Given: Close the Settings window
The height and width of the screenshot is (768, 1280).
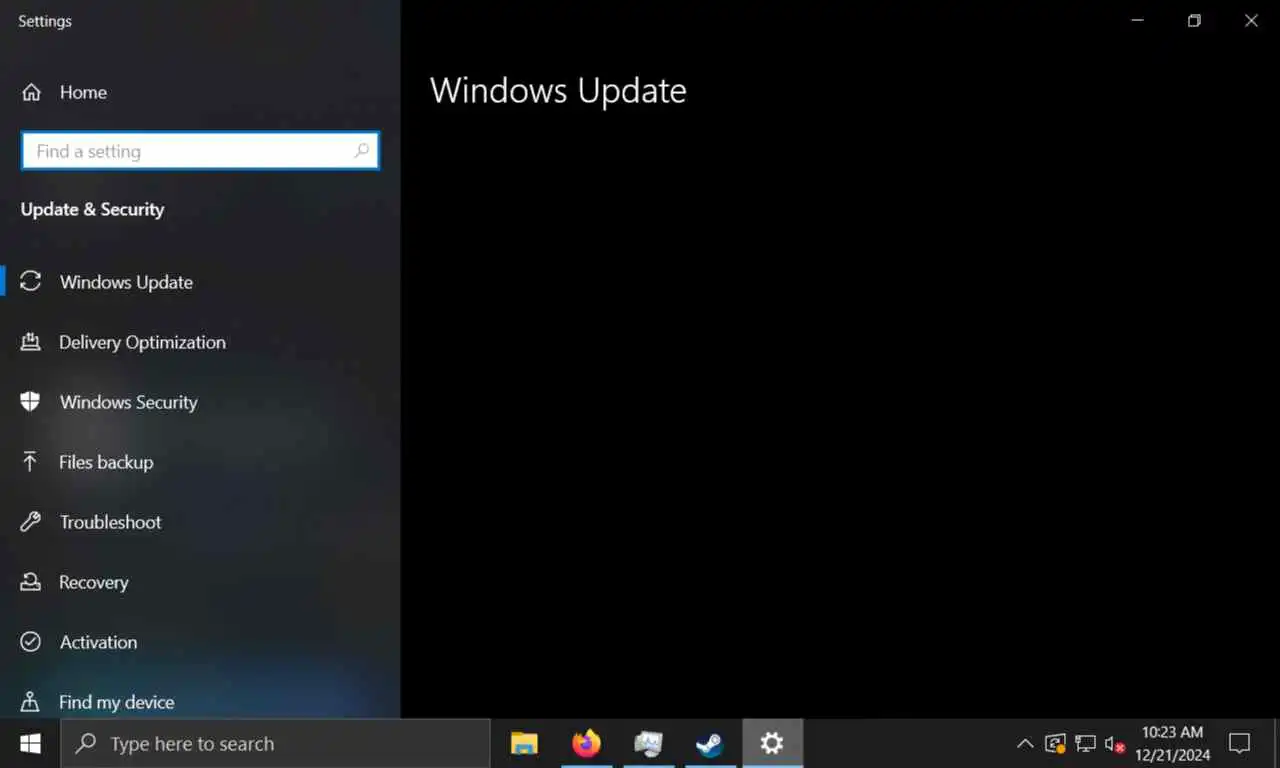Looking at the screenshot, I should [1251, 20].
